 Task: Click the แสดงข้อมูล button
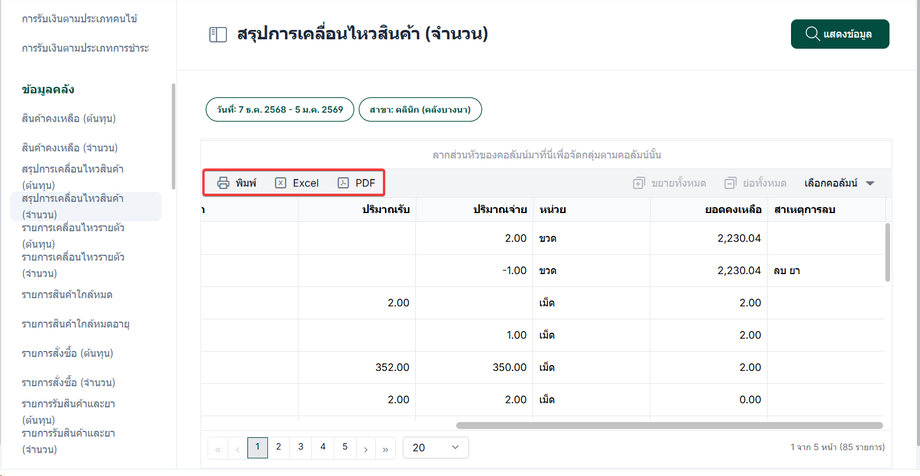pos(840,34)
